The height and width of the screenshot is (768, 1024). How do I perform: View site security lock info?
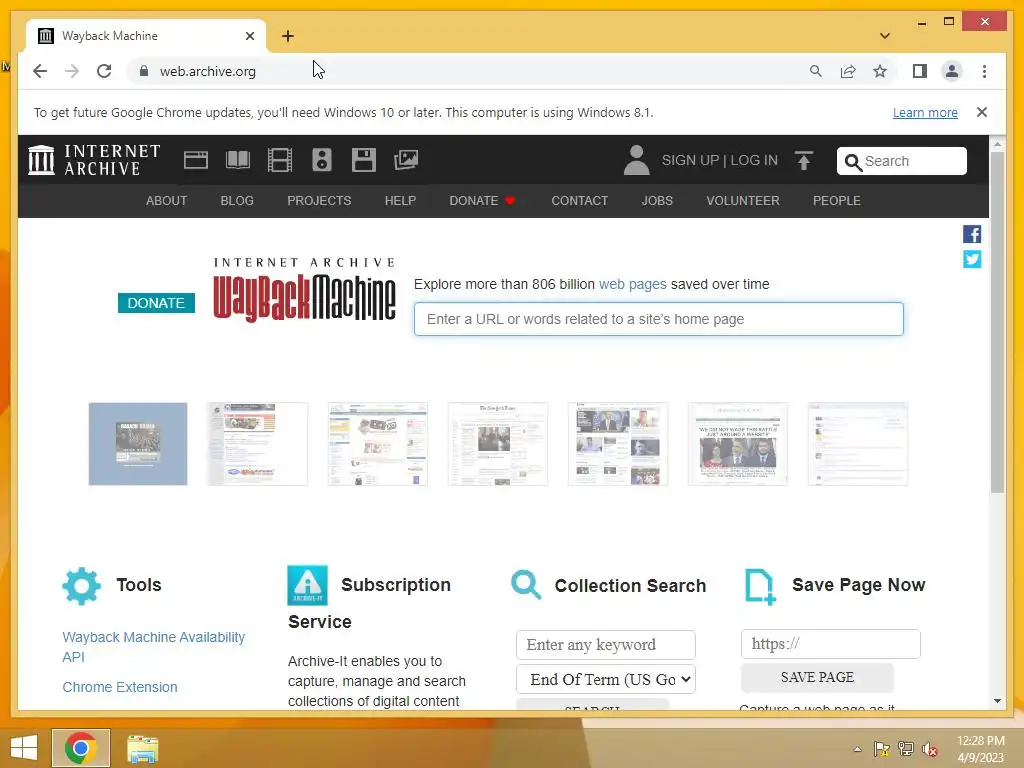(x=144, y=71)
